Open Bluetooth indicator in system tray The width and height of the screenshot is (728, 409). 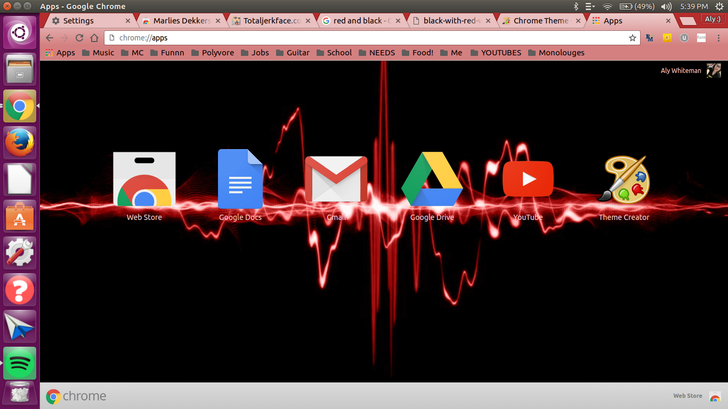(576, 6)
